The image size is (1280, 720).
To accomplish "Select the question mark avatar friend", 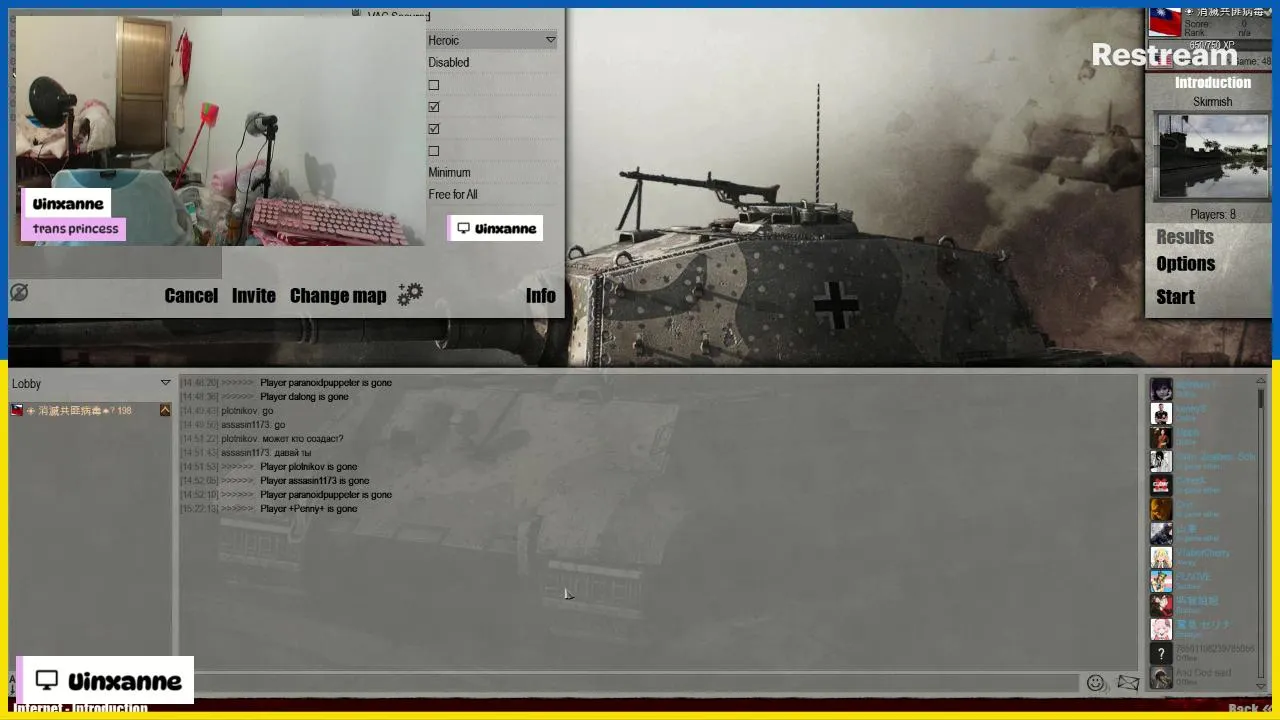I will click(x=1161, y=653).
